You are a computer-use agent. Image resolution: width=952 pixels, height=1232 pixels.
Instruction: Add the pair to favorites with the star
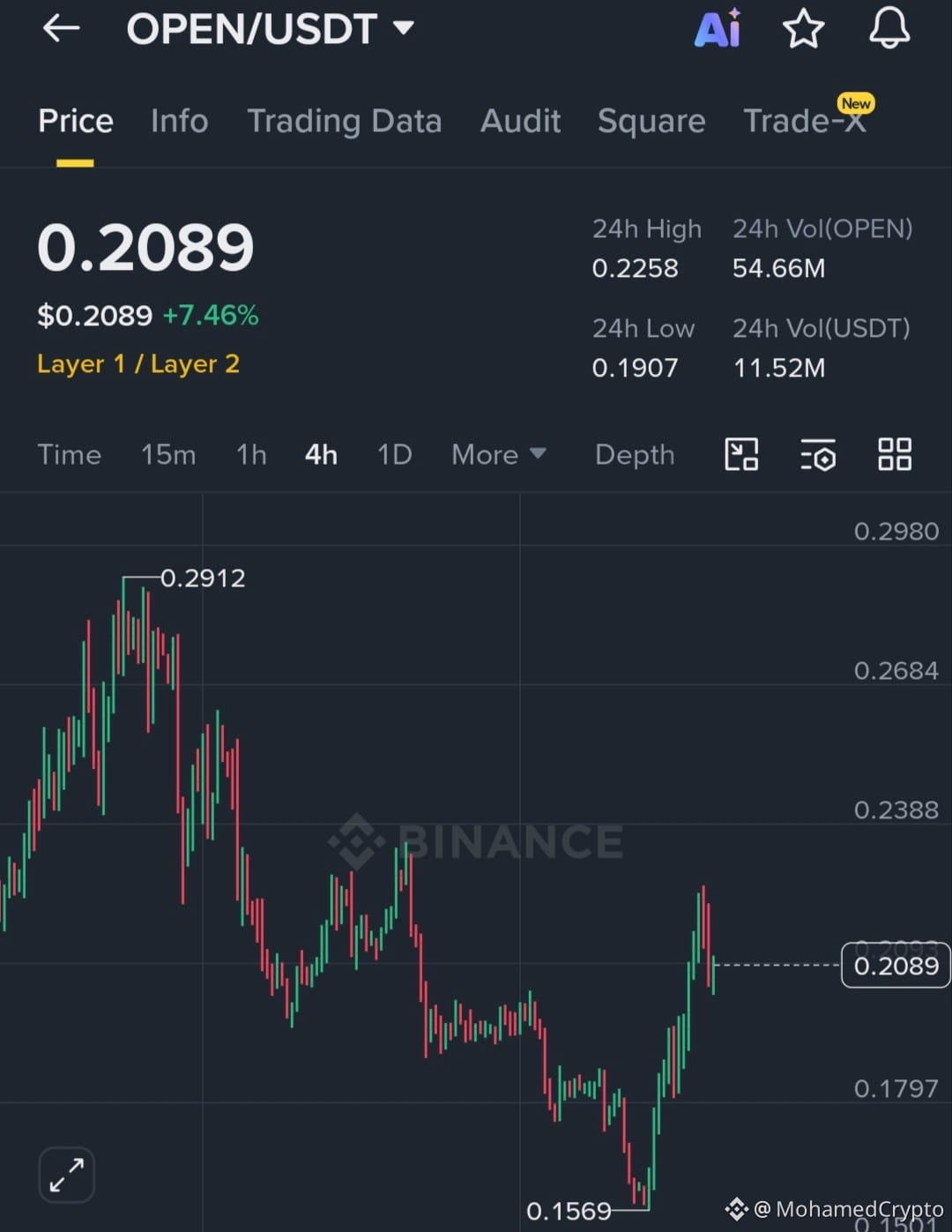pos(803,29)
